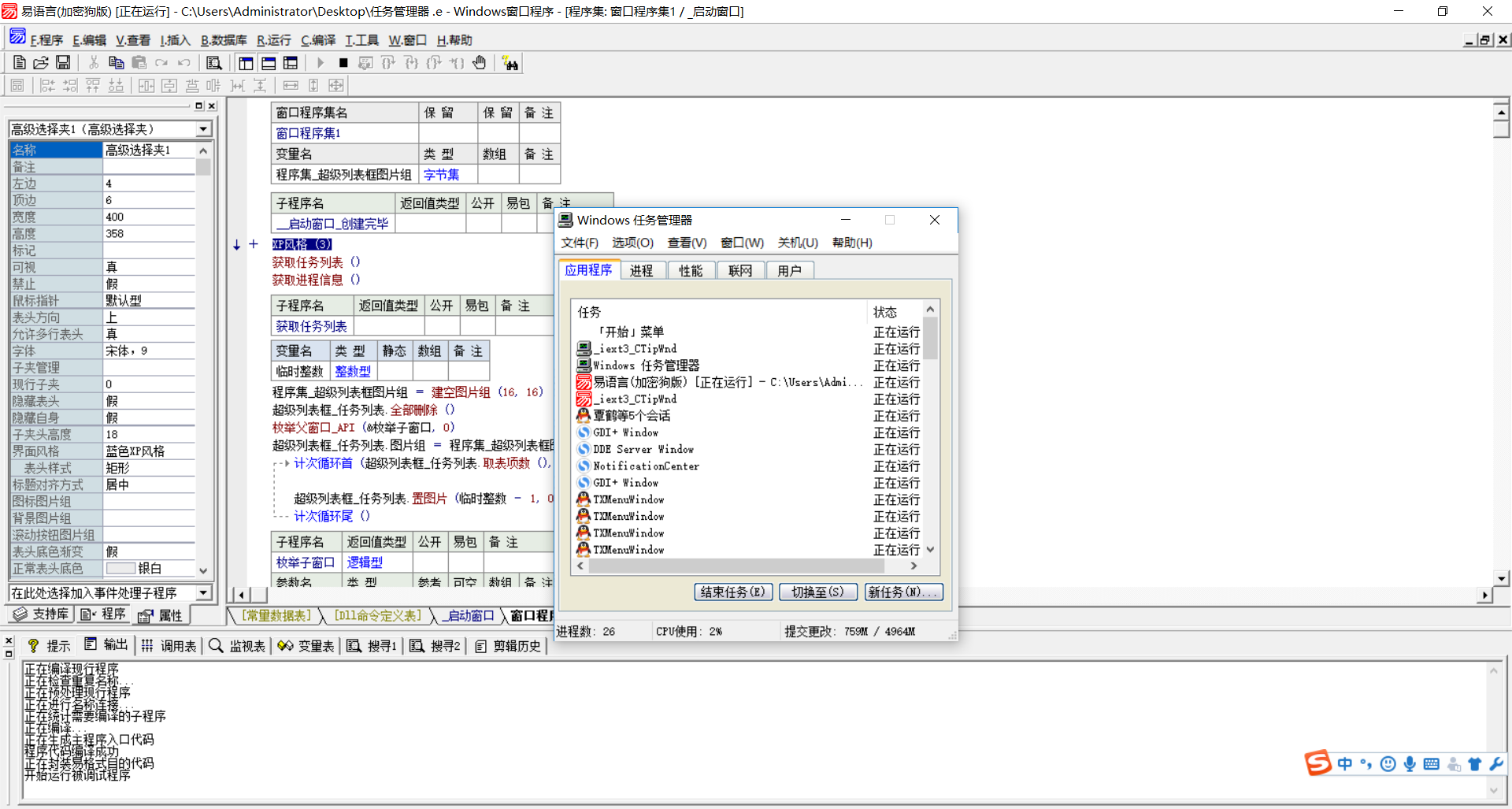The width and height of the screenshot is (1512, 809).
Task: Click the 新任务(N)... button
Action: pos(903,592)
